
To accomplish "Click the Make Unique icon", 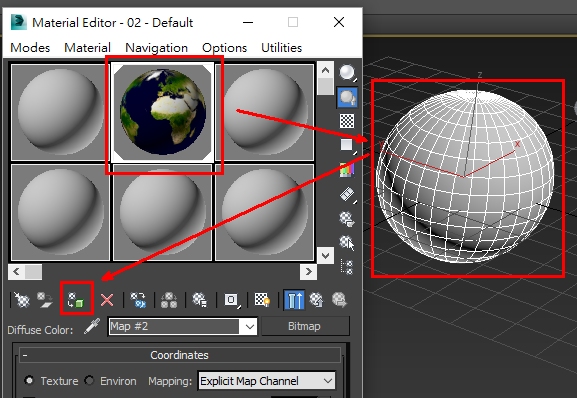I will pyautogui.click(x=169, y=300).
